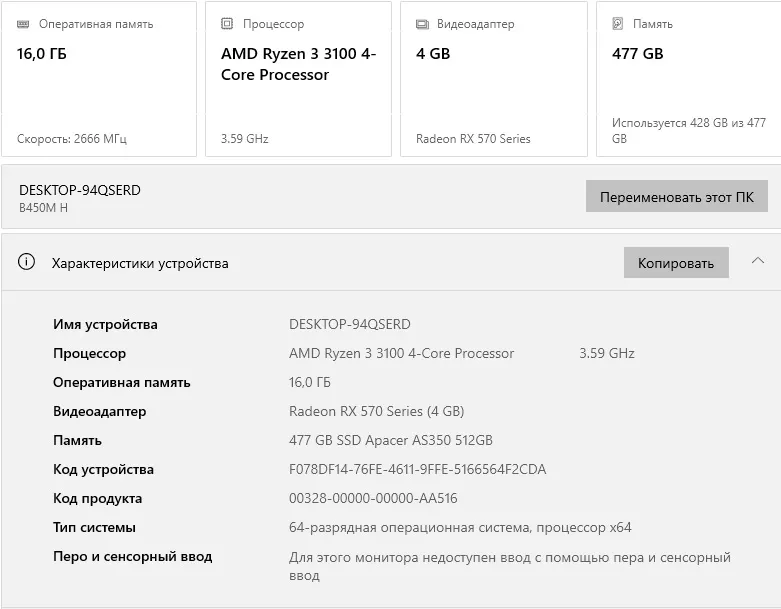The image size is (781, 609).
Task: Select DESKTOP-94QSERD value in device specs
Action: [x=350, y=324]
